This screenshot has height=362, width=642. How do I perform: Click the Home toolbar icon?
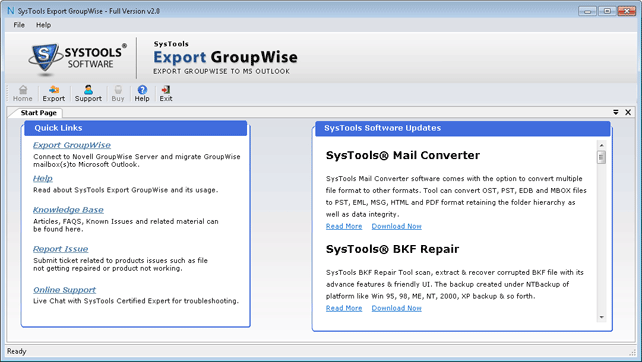tap(23, 93)
